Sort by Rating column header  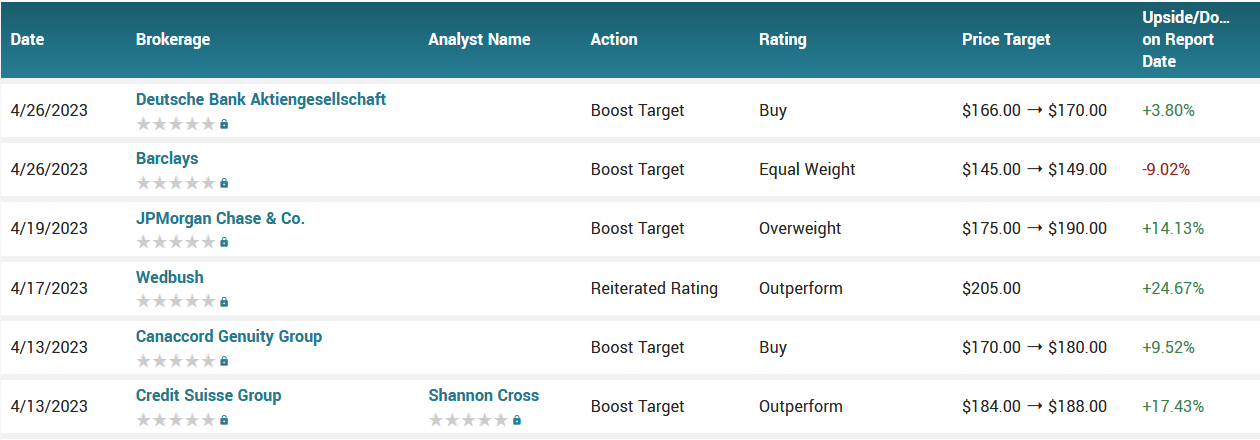coord(783,40)
